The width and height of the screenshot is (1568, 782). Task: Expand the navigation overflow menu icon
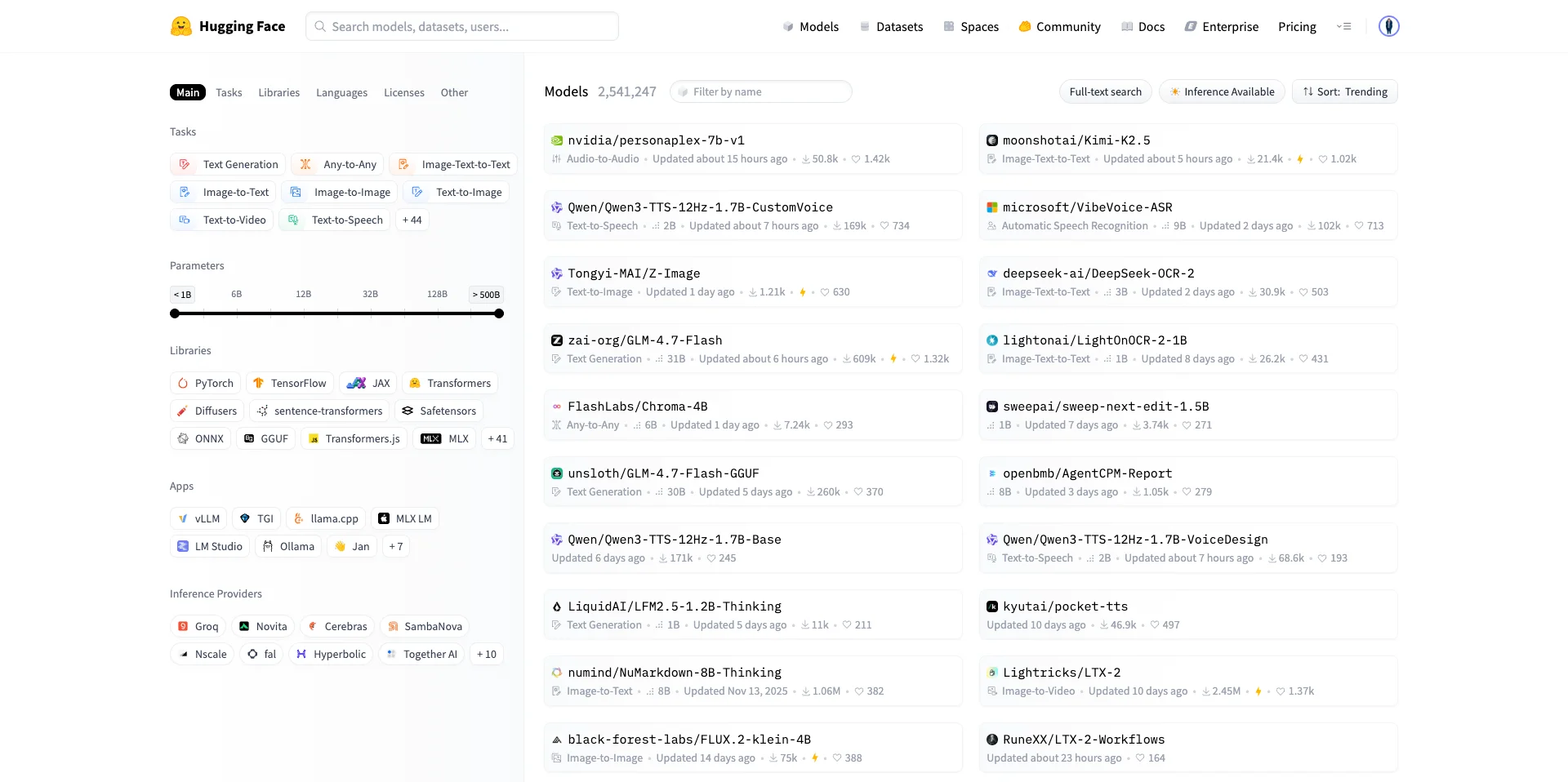tap(1343, 26)
